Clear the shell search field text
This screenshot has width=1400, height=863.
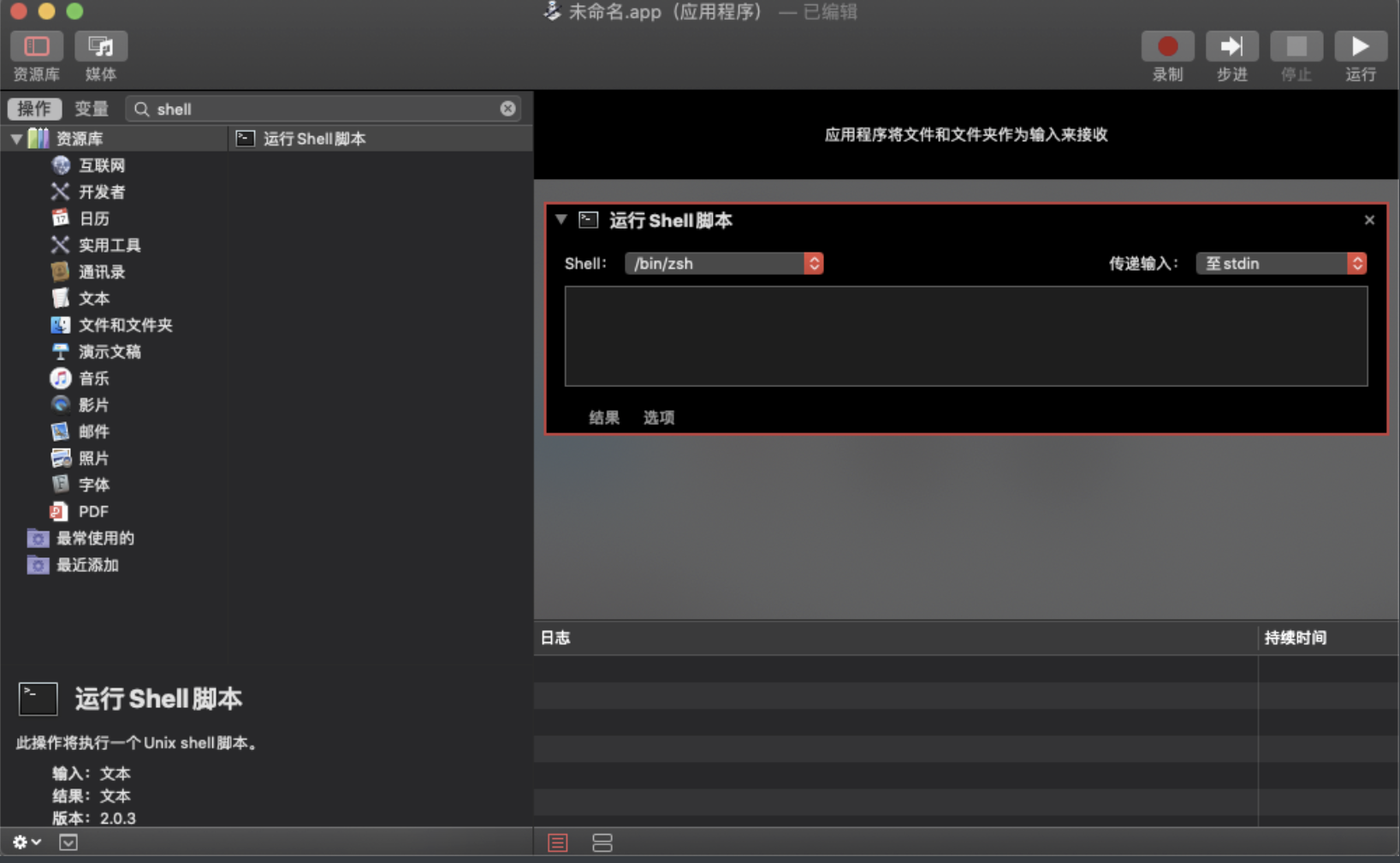pyautogui.click(x=507, y=109)
